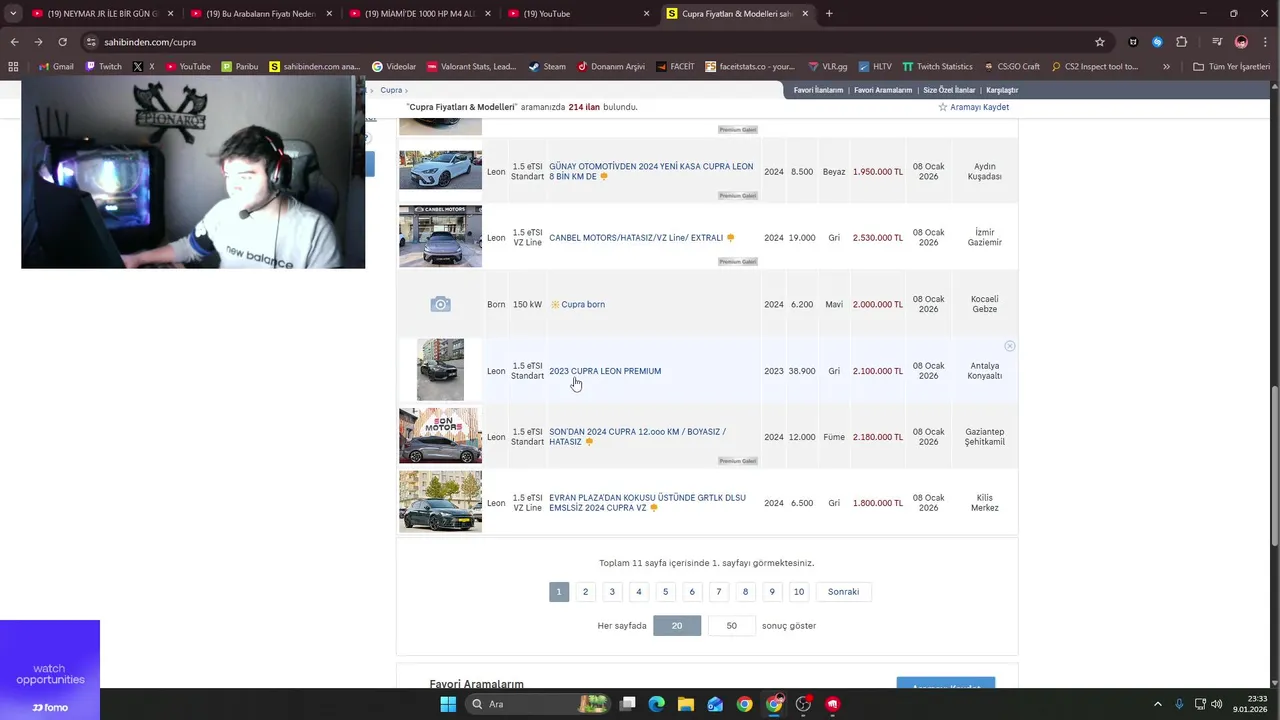Show 50 results per page

pos(732,626)
